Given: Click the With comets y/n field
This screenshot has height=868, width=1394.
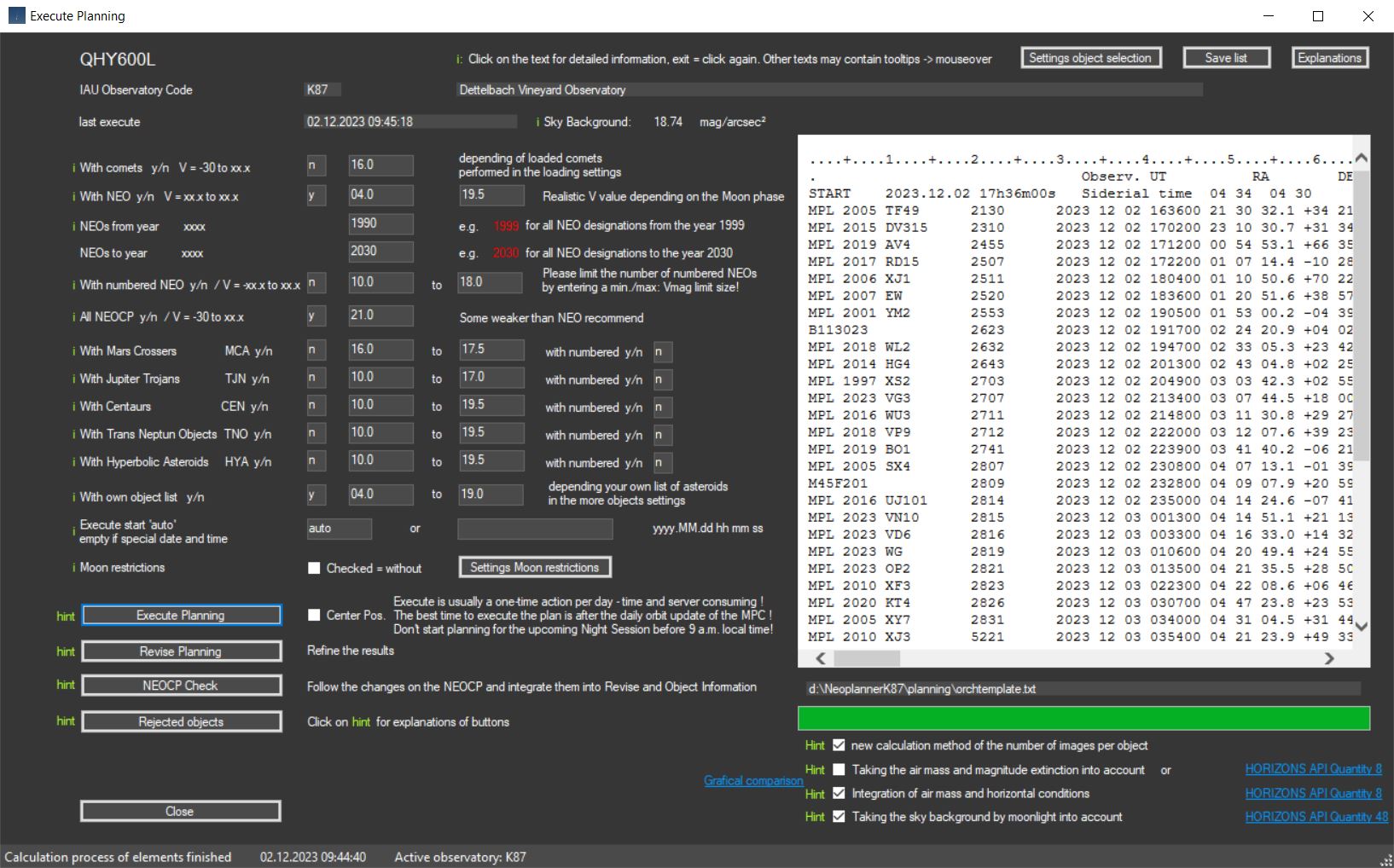Looking at the screenshot, I should pos(317,166).
